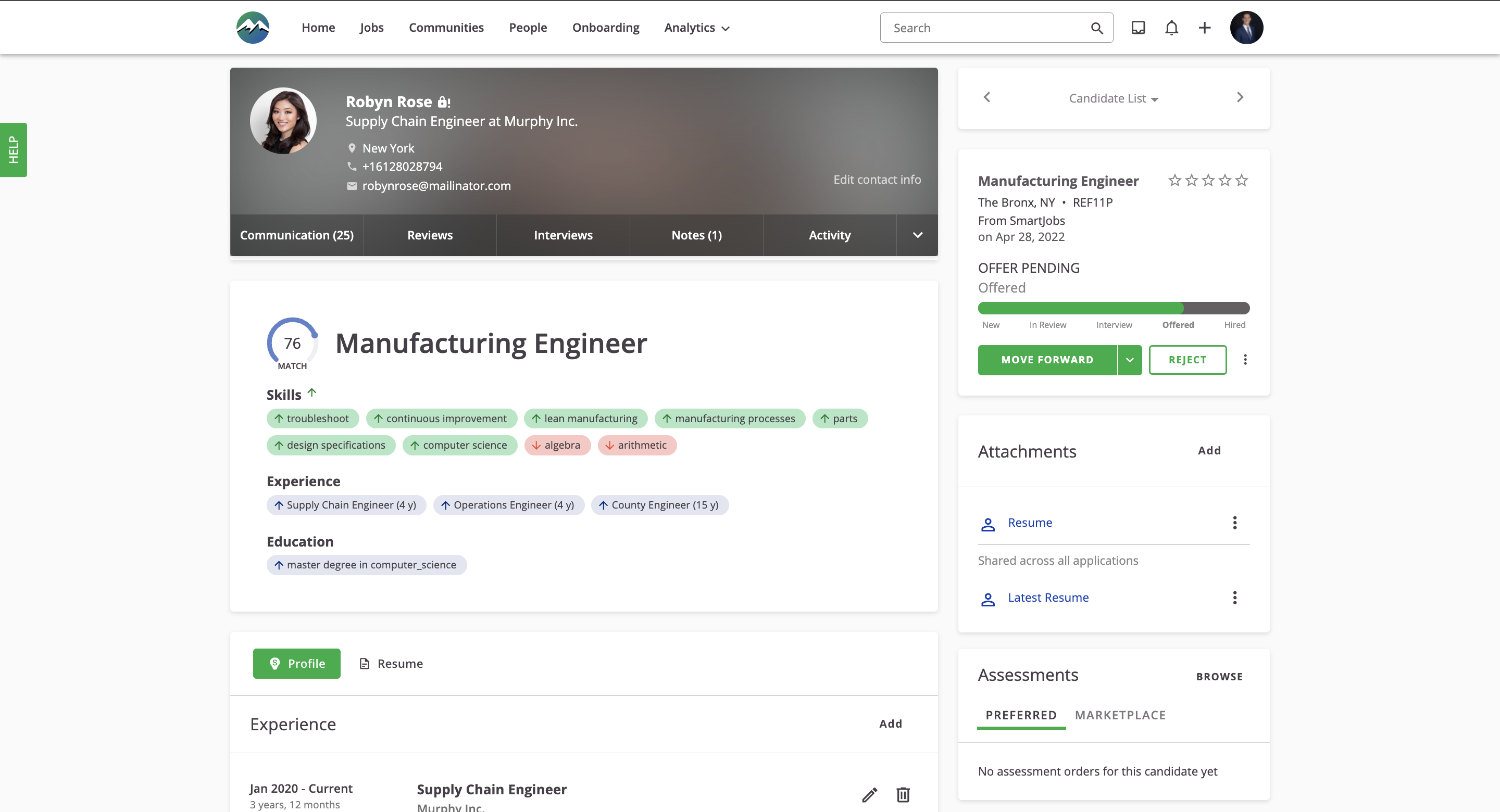Select the Marketplace assessments tab

tap(1120, 715)
